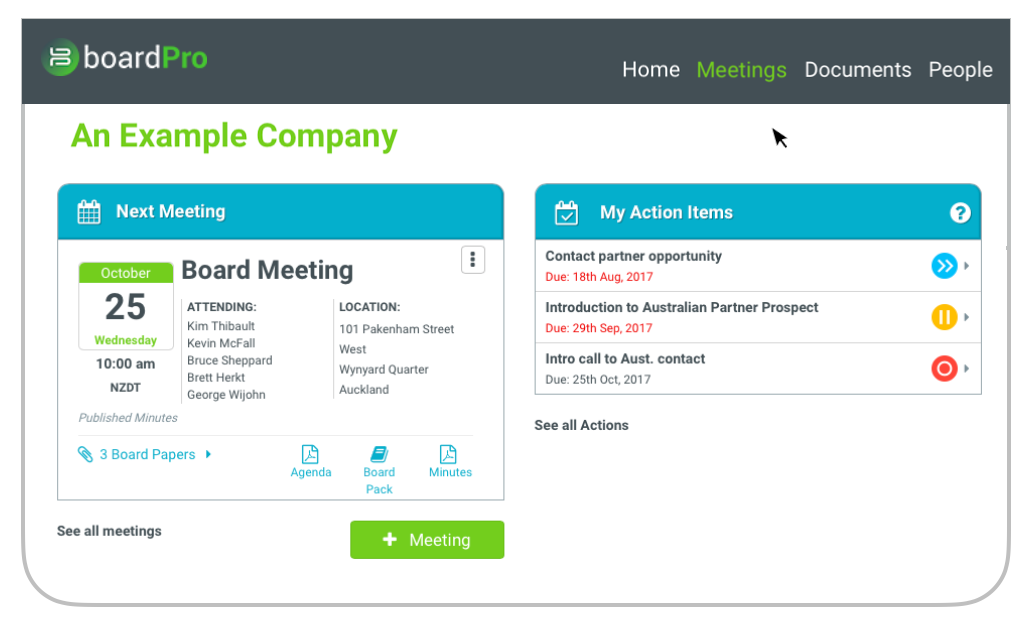
Task: Follow the See all meetings link
Action: [109, 531]
